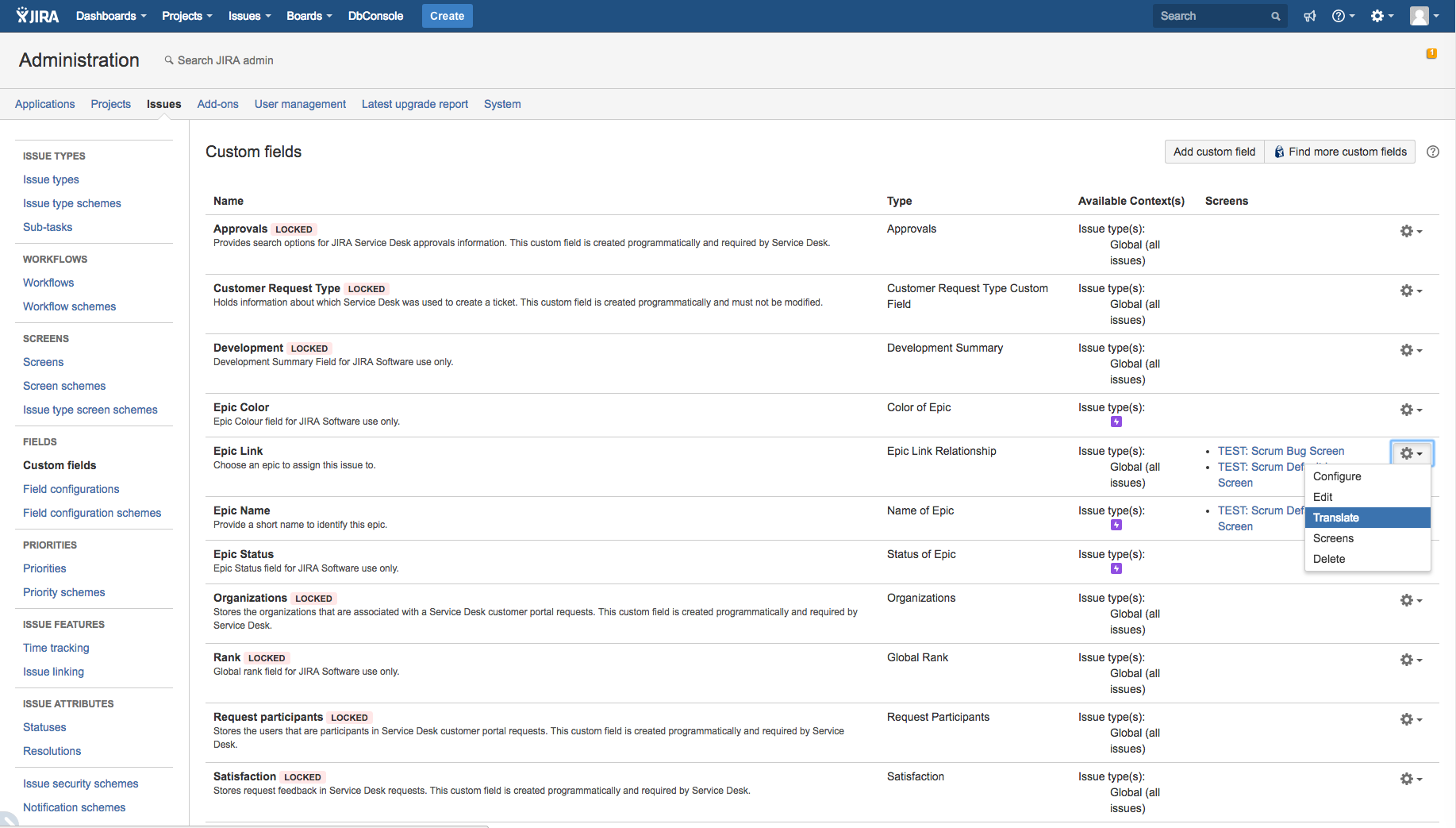This screenshot has height=828, width=1456.
Task: Open Priority schemes in sidebar
Action: click(64, 592)
